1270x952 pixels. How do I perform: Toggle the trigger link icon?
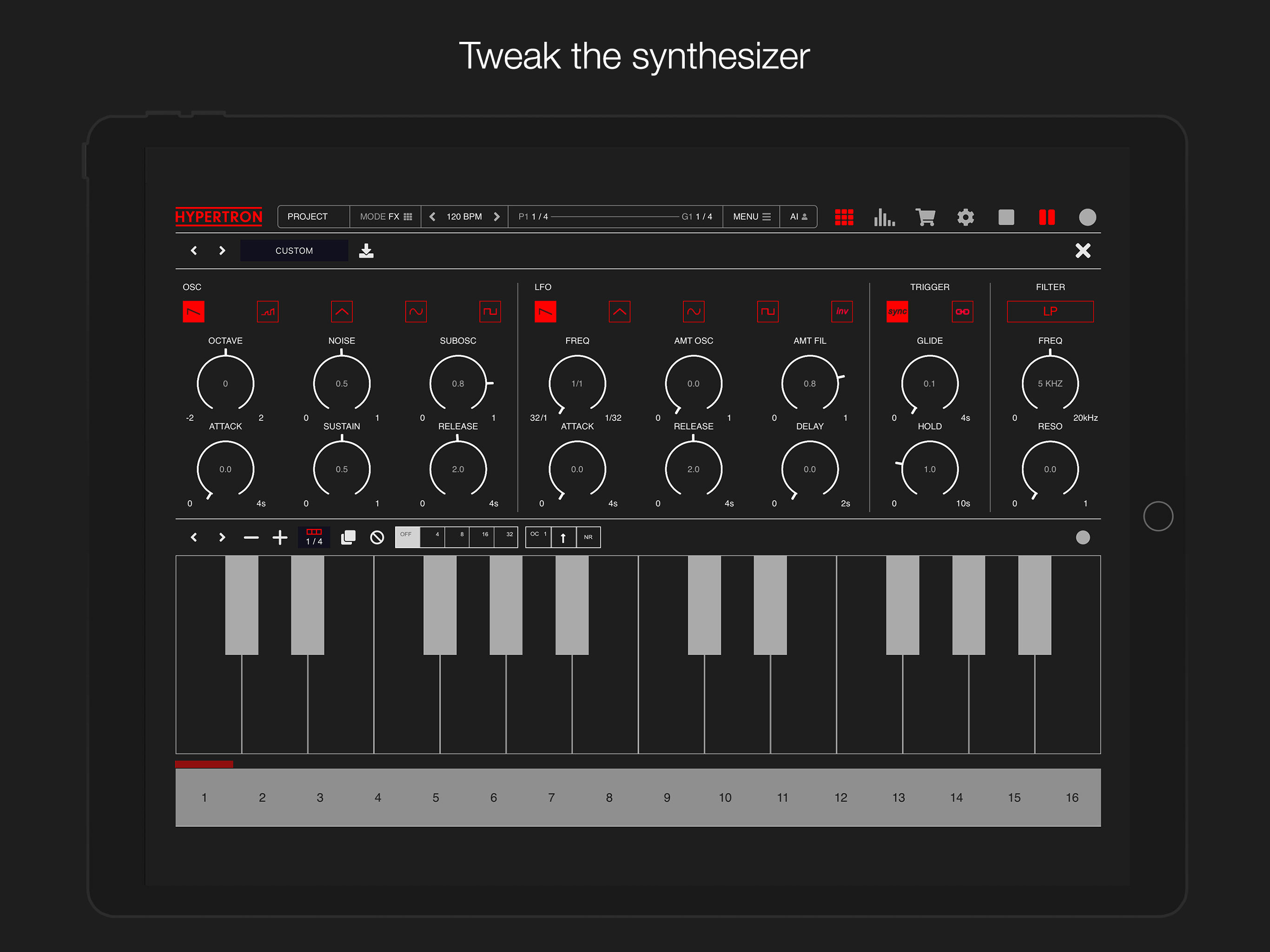click(x=962, y=312)
